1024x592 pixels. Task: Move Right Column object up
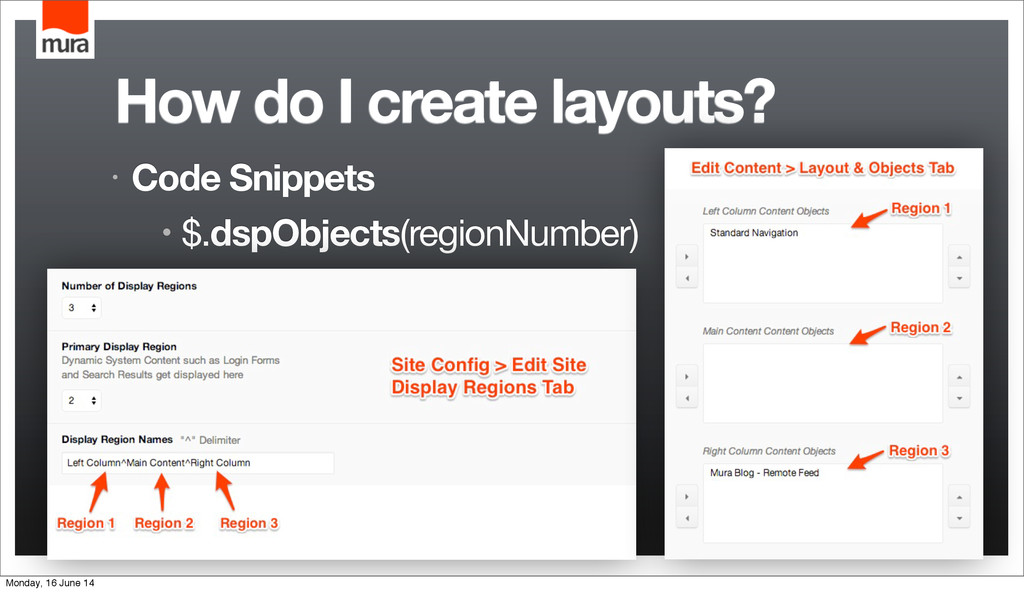coord(959,497)
